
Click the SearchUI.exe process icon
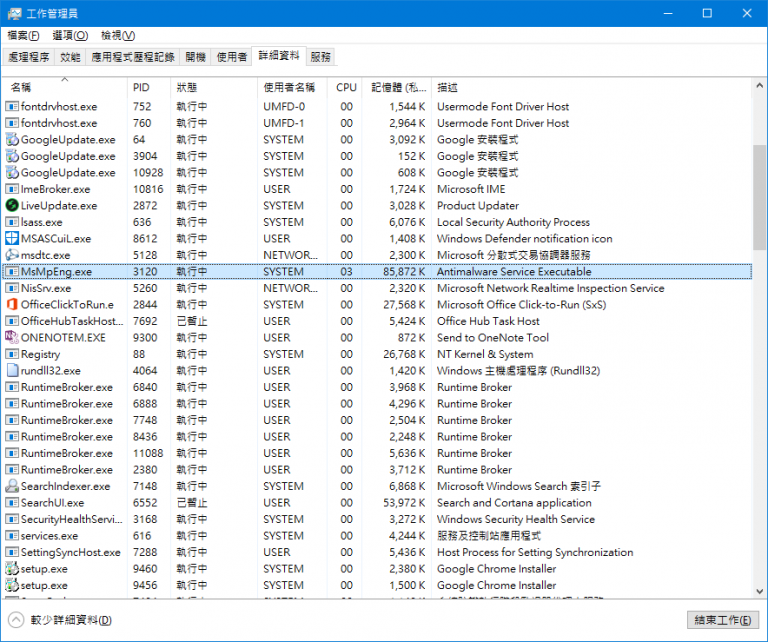(x=12, y=503)
